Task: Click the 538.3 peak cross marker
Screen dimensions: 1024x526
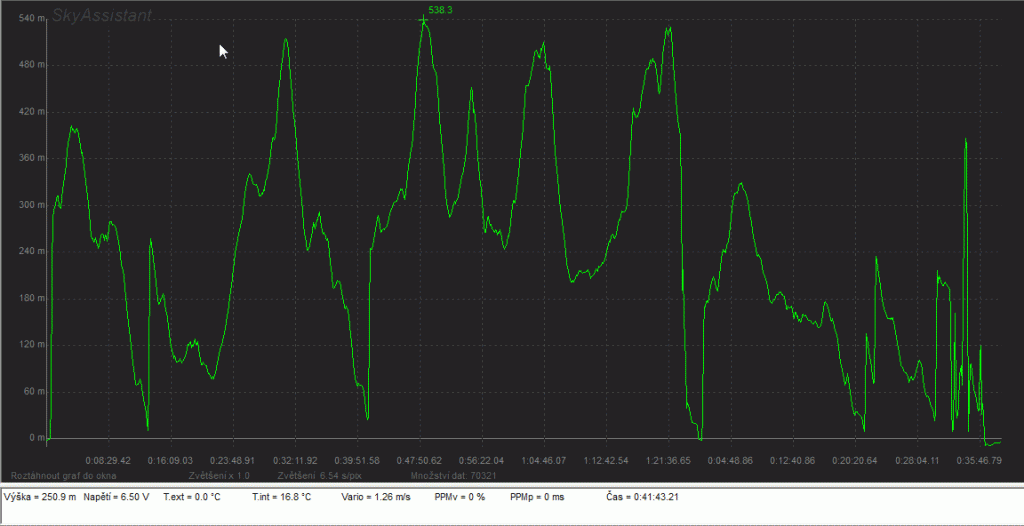Action: tap(424, 20)
